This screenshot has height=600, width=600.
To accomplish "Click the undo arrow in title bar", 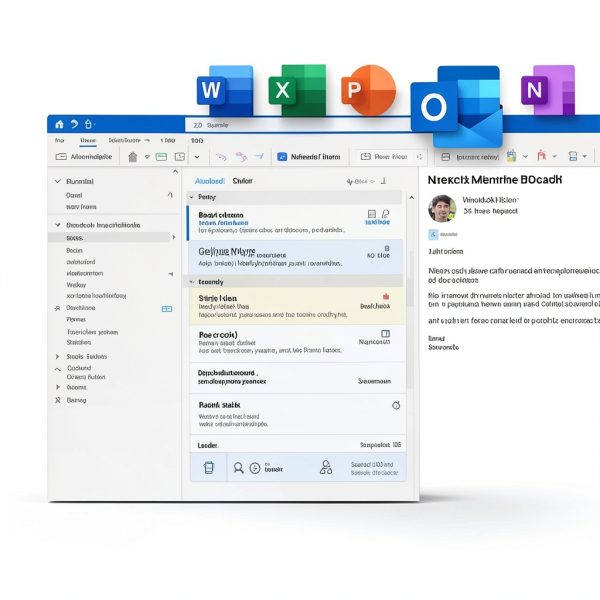I will coord(74,124).
